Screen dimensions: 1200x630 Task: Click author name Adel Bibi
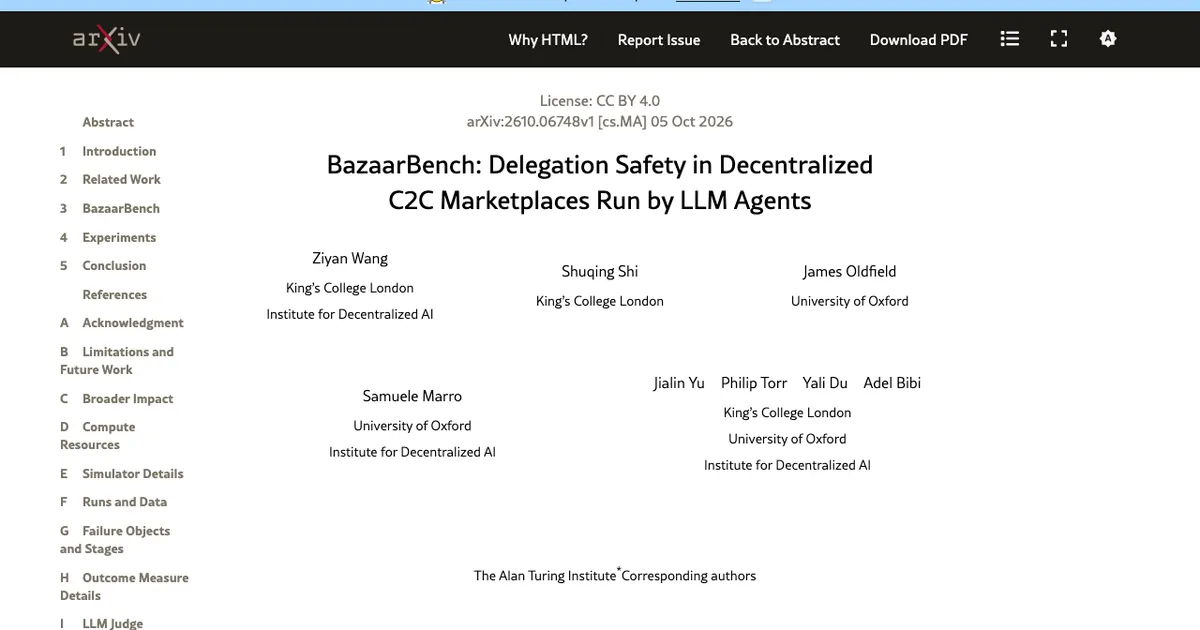point(892,383)
